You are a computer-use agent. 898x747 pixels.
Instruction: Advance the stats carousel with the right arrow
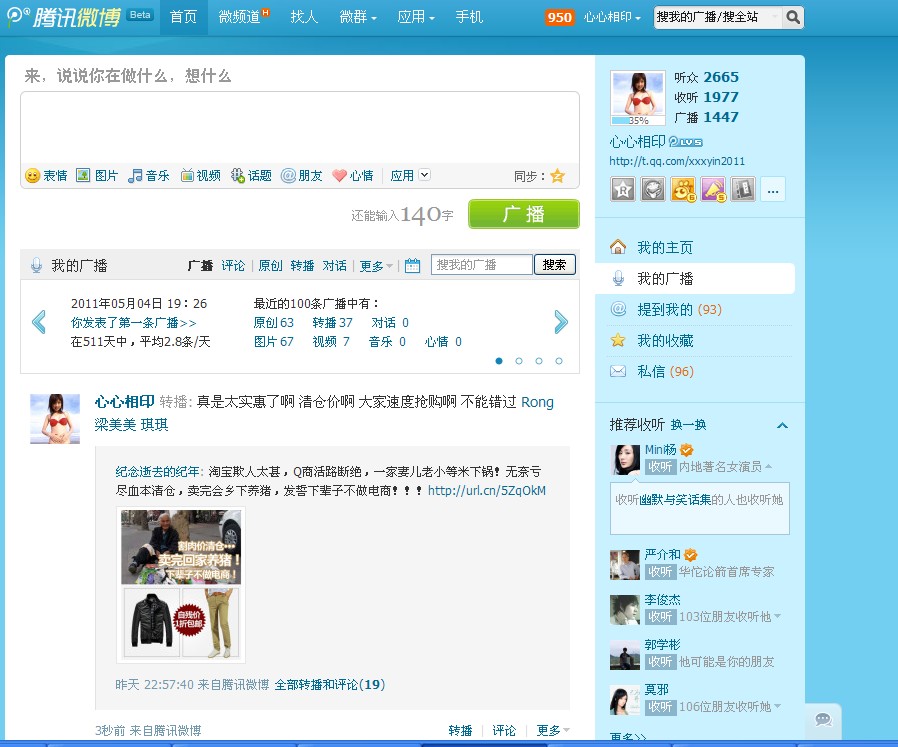pyautogui.click(x=561, y=321)
